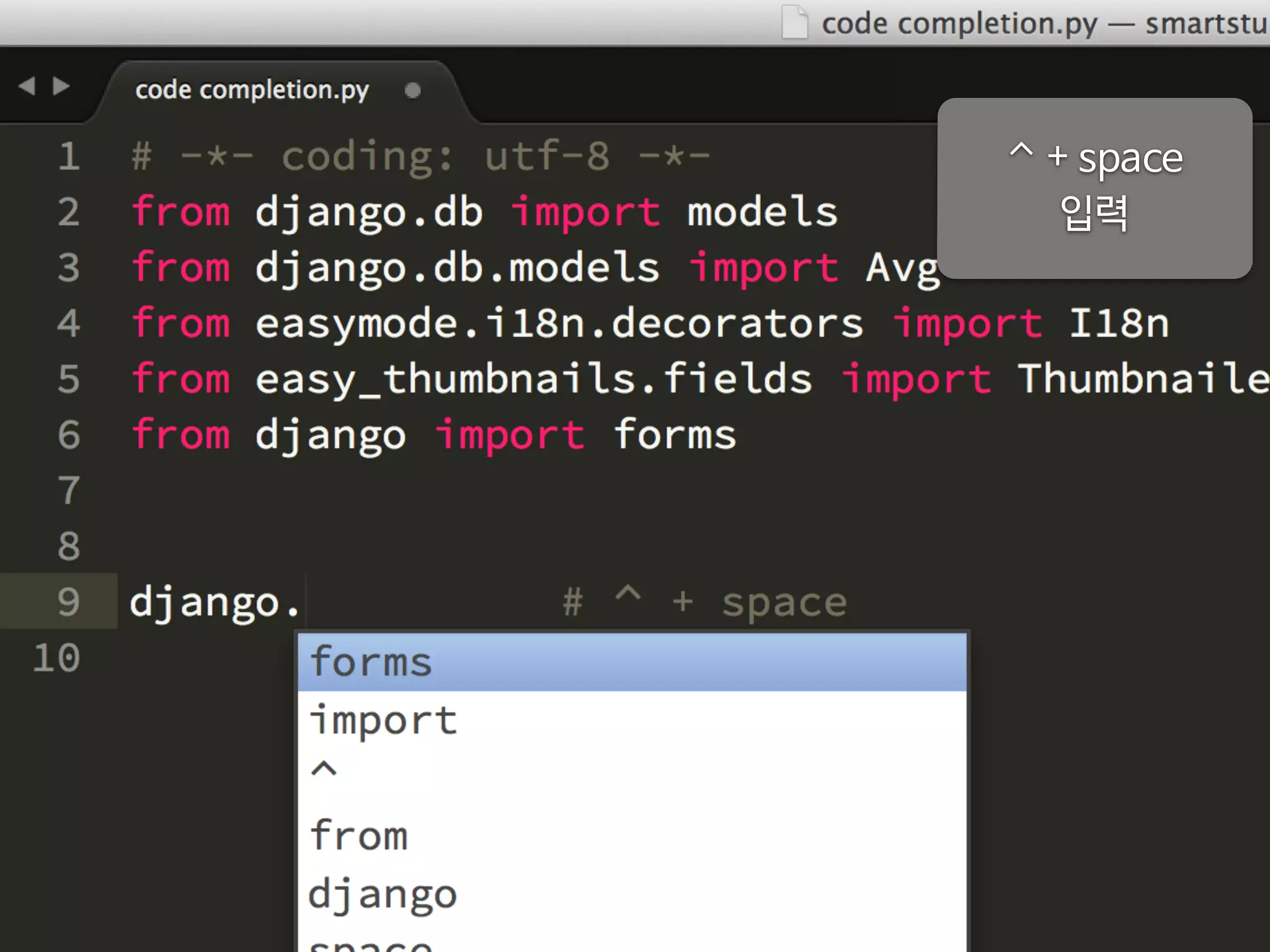Screen dimensions: 1270x952
Task: Click 'django.' text on line 9
Action: coord(215,602)
